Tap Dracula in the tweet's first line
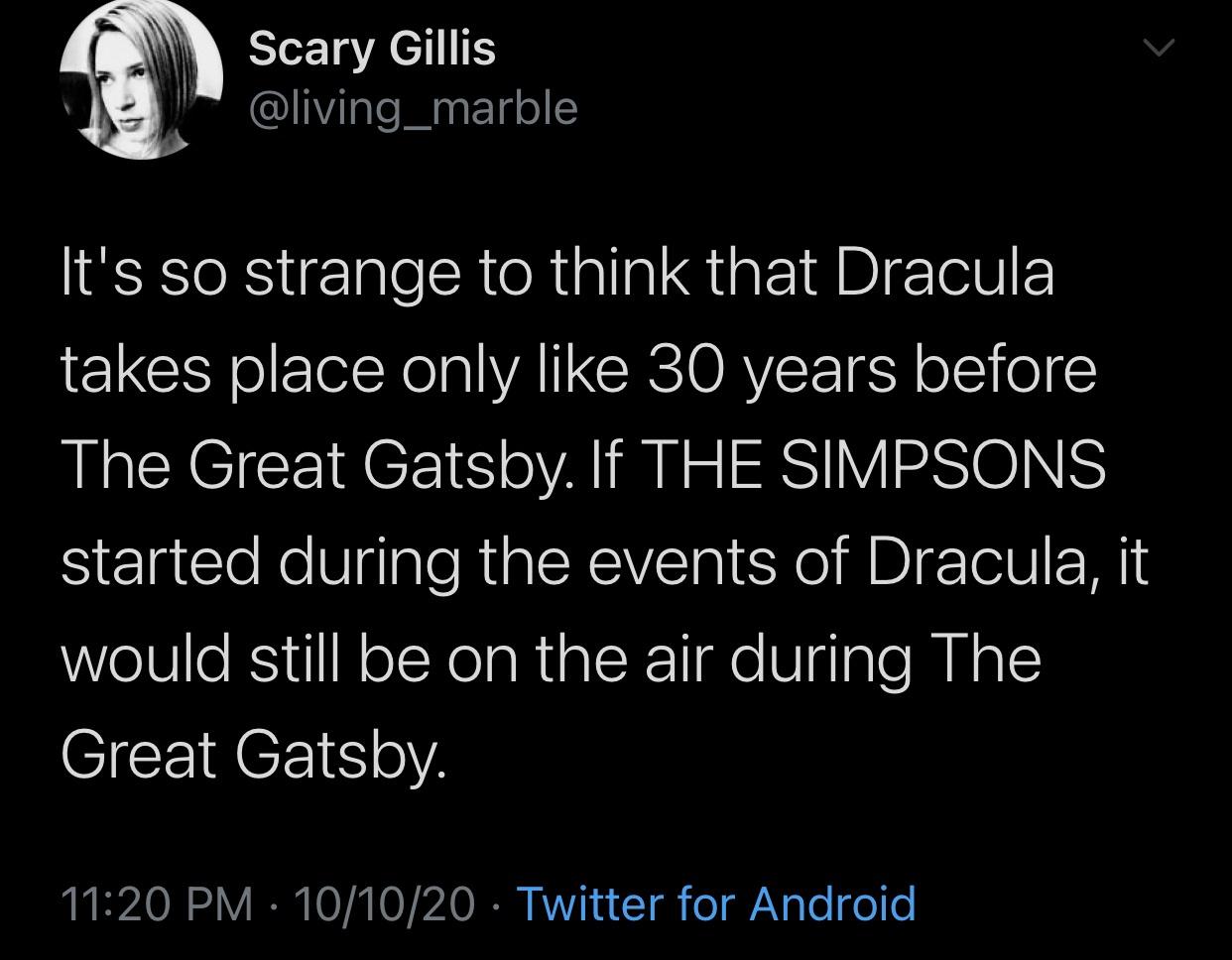Viewport: 1232px width, 960px height. (x=944, y=273)
